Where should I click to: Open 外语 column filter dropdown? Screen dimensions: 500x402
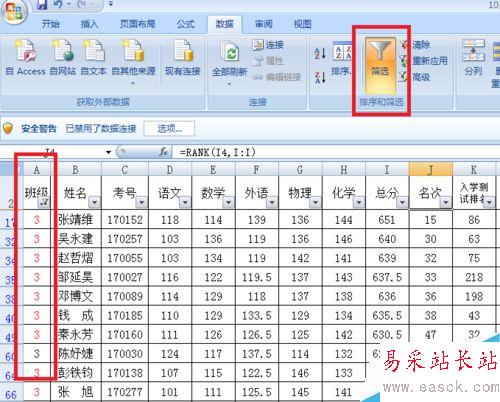click(272, 202)
